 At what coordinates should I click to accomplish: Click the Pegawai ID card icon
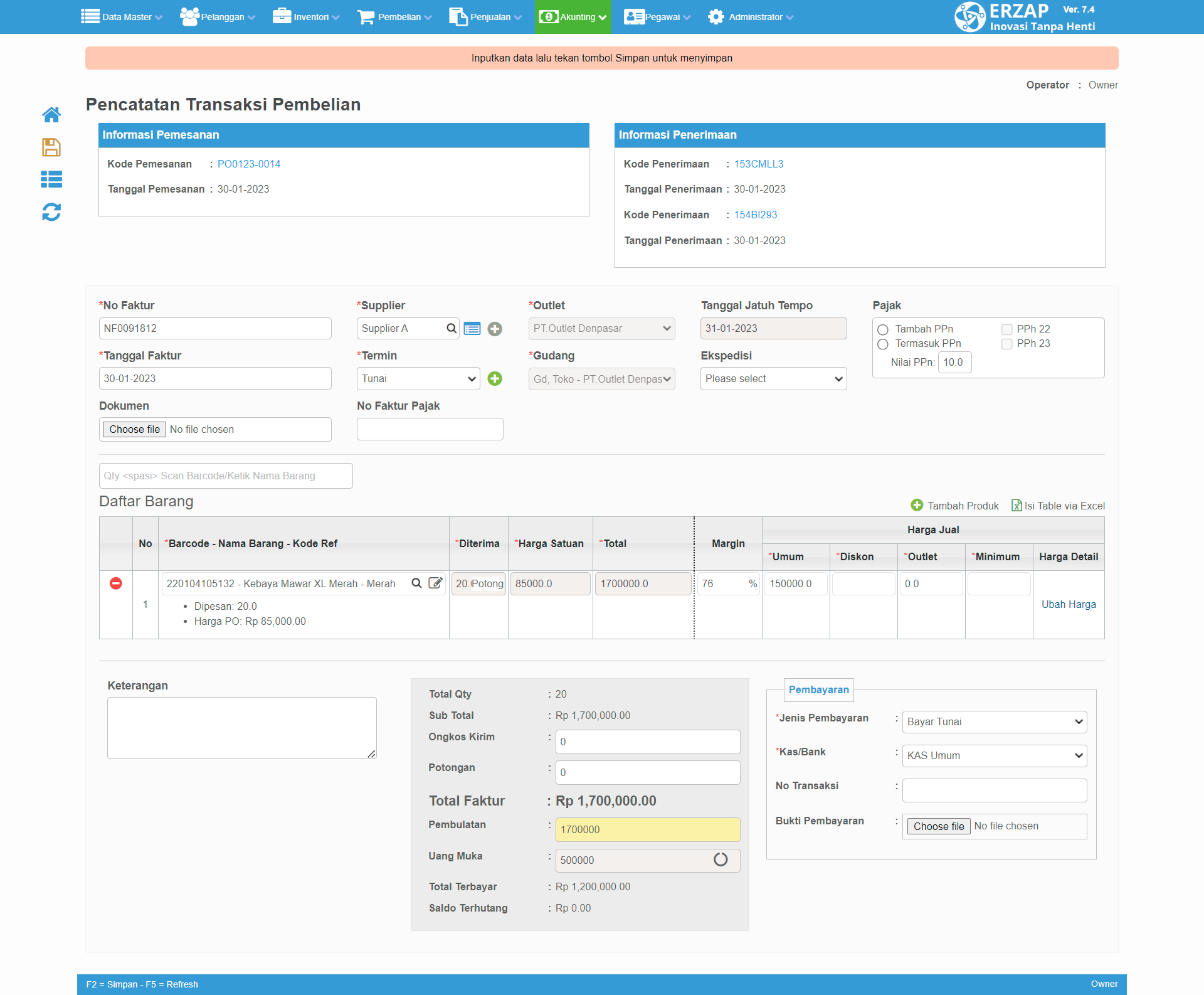click(x=634, y=17)
